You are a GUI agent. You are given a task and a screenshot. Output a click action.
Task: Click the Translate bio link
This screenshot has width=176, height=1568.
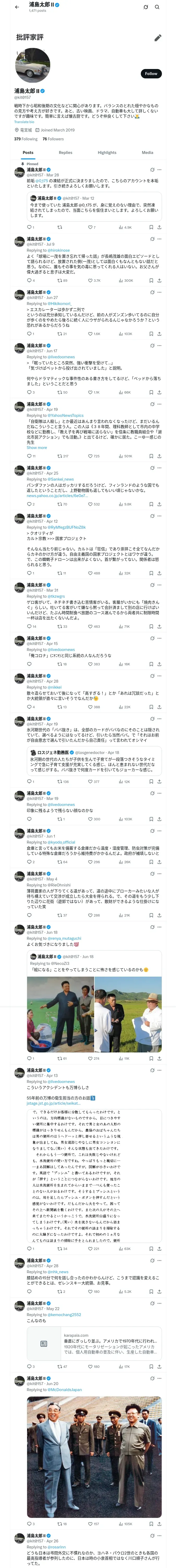point(24,122)
